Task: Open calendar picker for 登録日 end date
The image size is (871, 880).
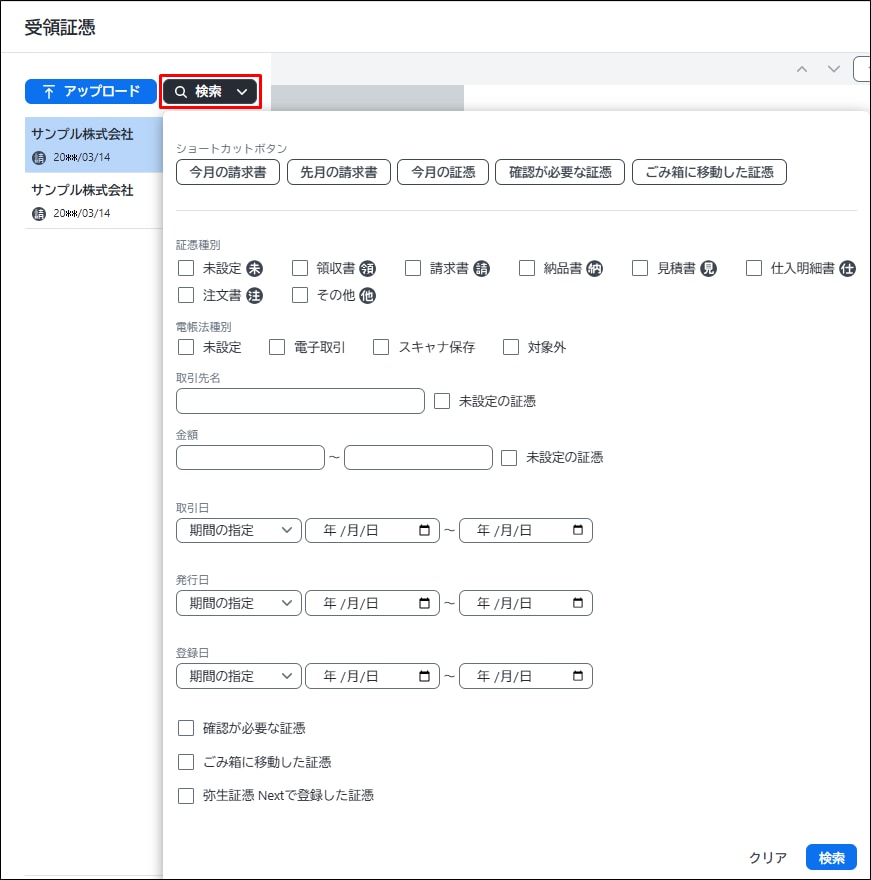Action: 578,676
